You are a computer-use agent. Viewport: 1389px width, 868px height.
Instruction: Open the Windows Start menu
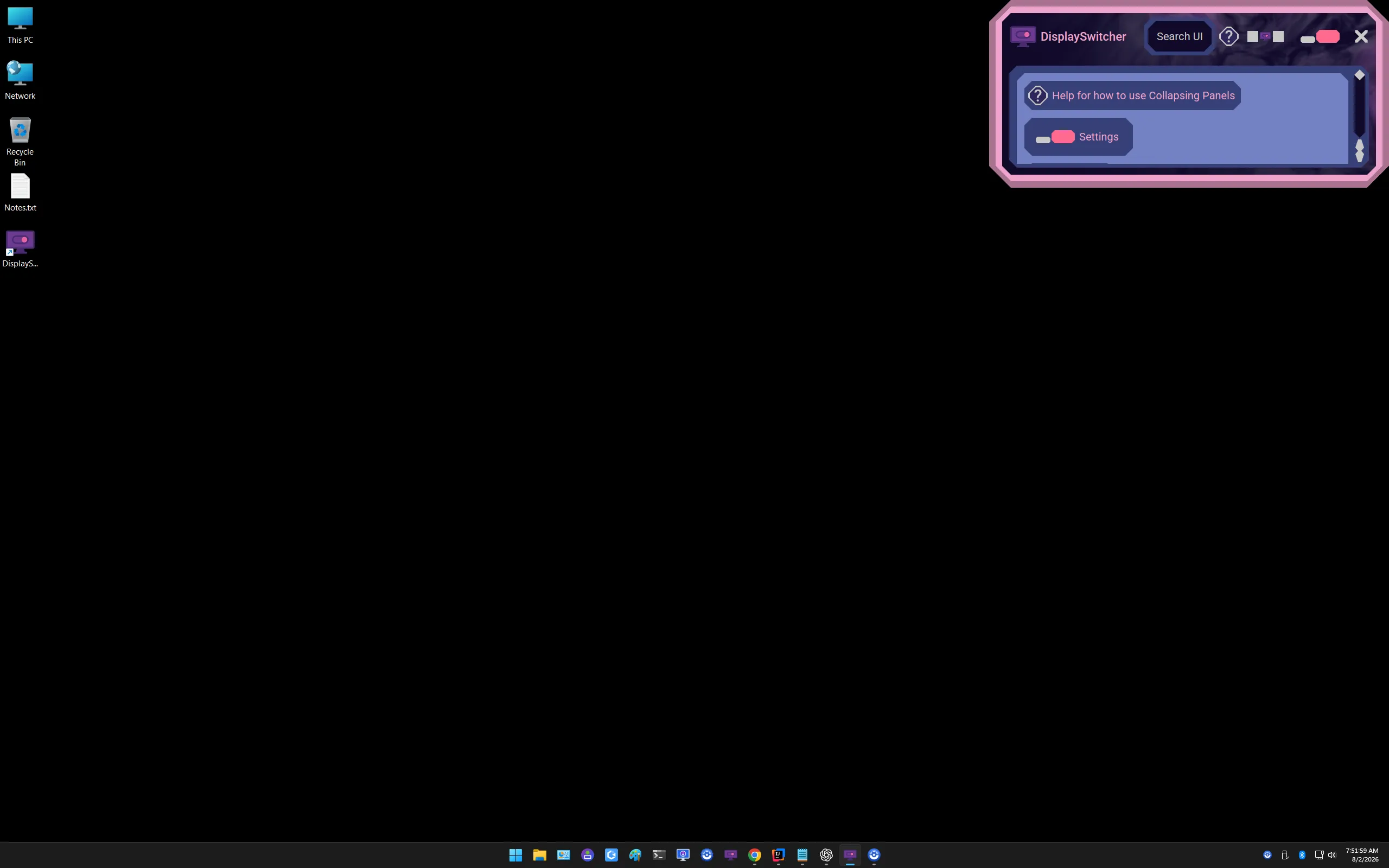[515, 855]
